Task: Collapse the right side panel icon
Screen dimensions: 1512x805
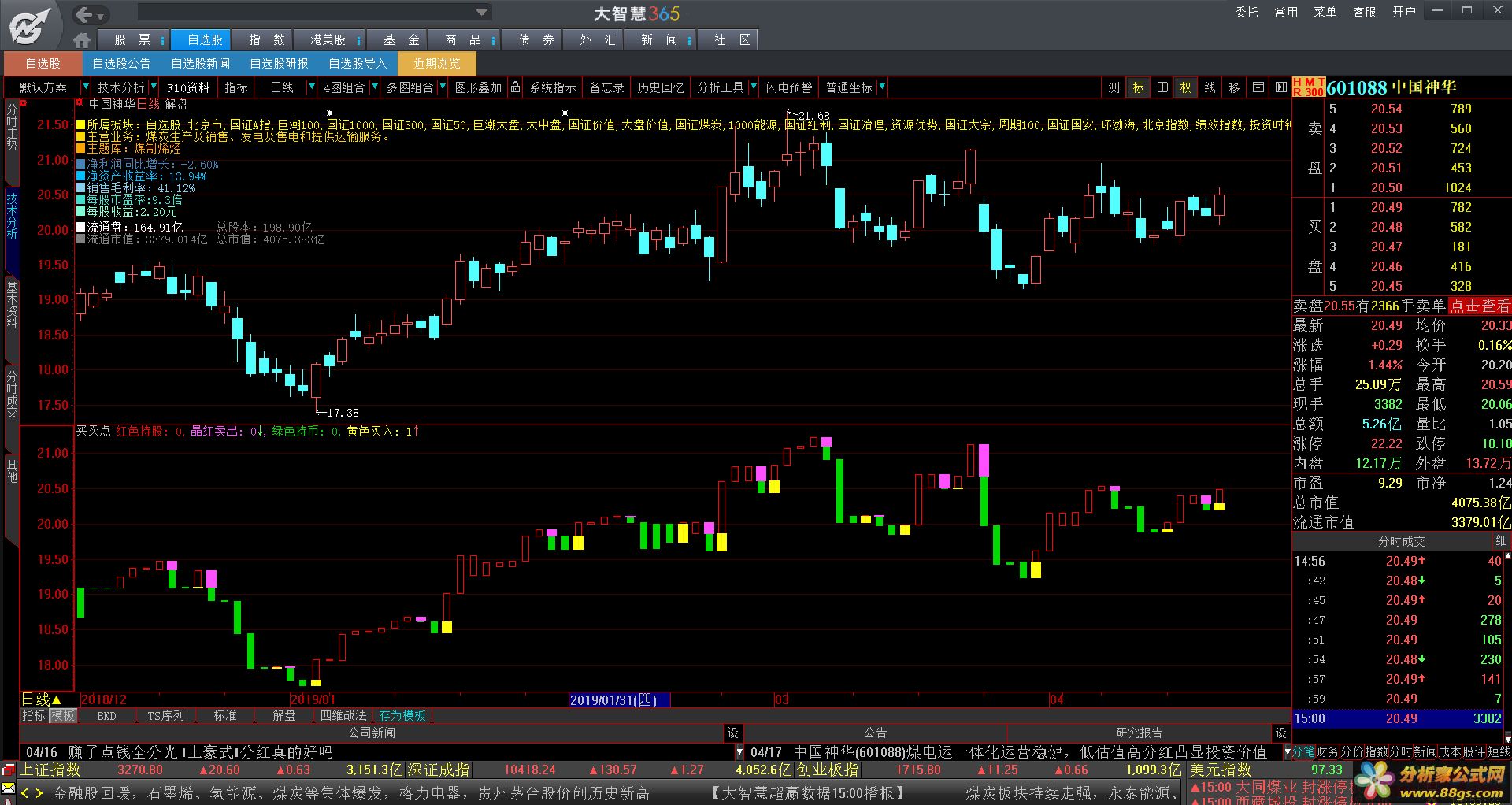Action: tap(1281, 87)
